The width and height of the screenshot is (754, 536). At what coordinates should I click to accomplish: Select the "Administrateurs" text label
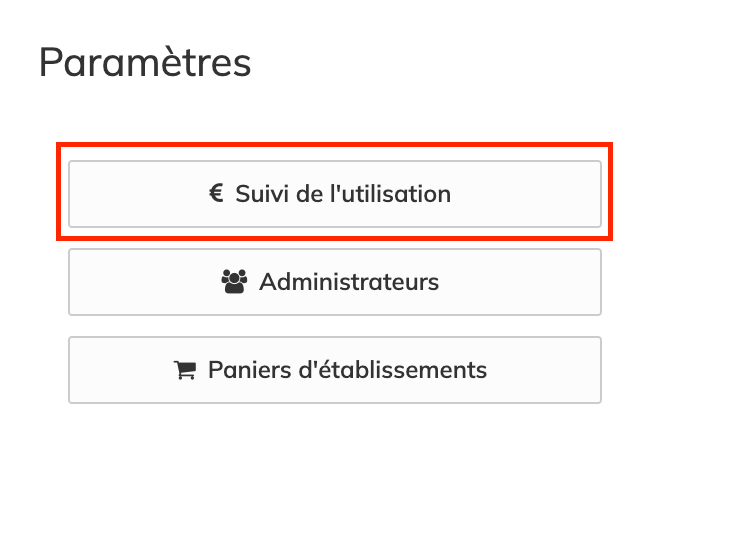click(349, 282)
